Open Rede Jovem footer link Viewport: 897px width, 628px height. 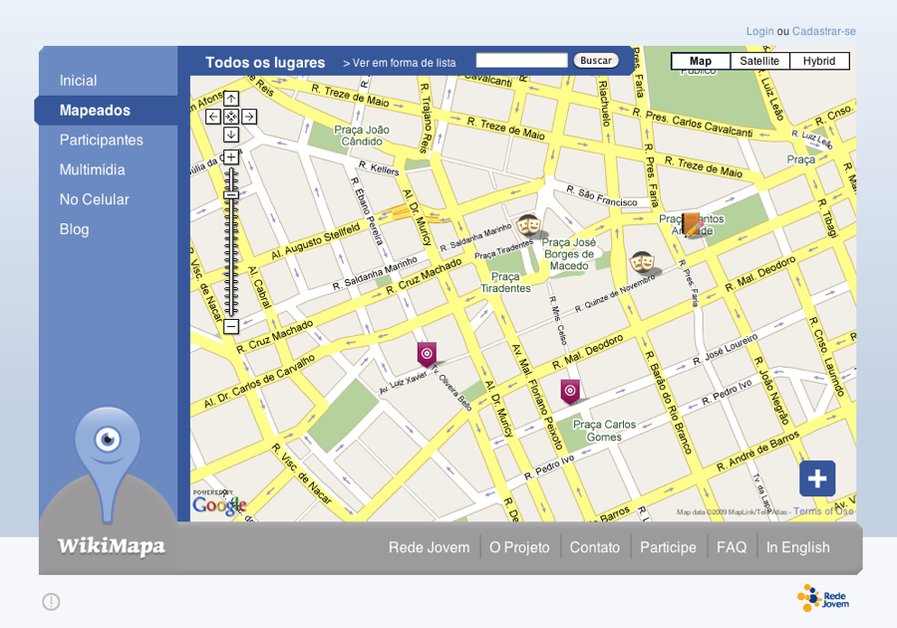[429, 547]
